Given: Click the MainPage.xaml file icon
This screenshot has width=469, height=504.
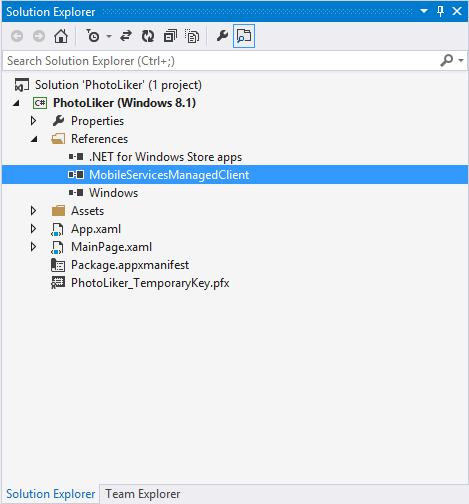Looking at the screenshot, I should (57, 247).
